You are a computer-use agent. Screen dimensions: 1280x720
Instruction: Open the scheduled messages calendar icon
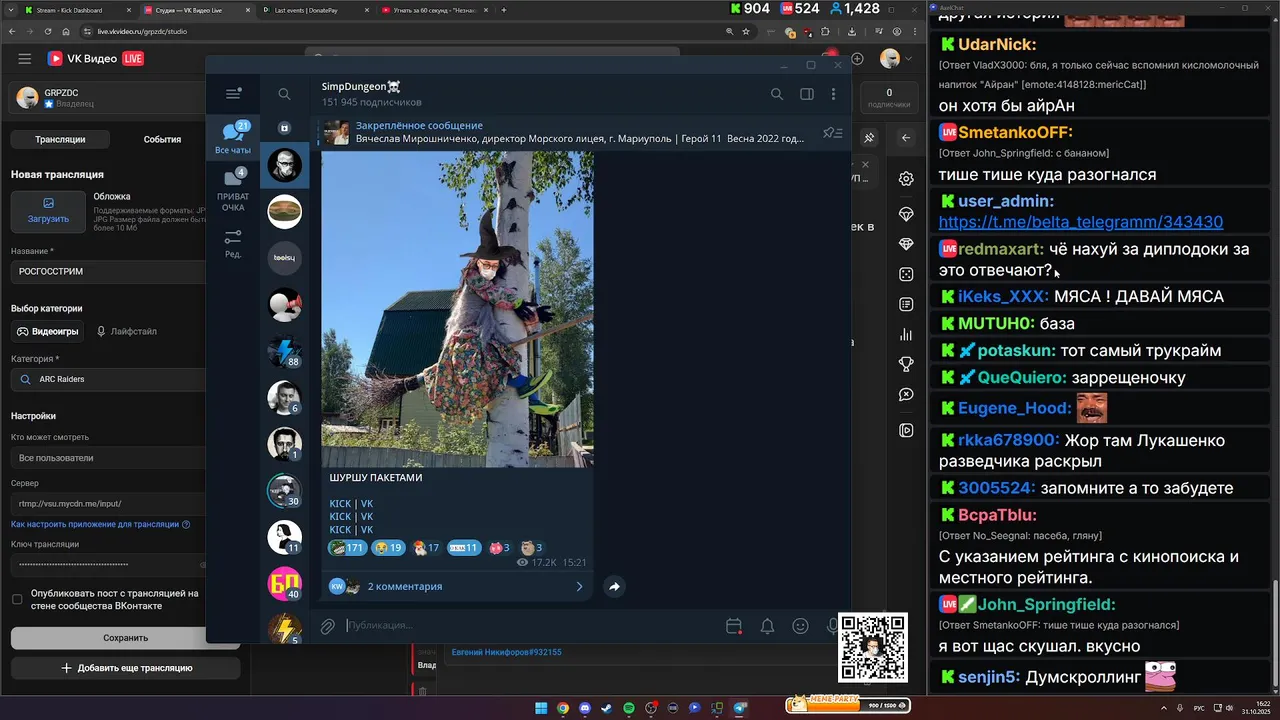tap(734, 626)
